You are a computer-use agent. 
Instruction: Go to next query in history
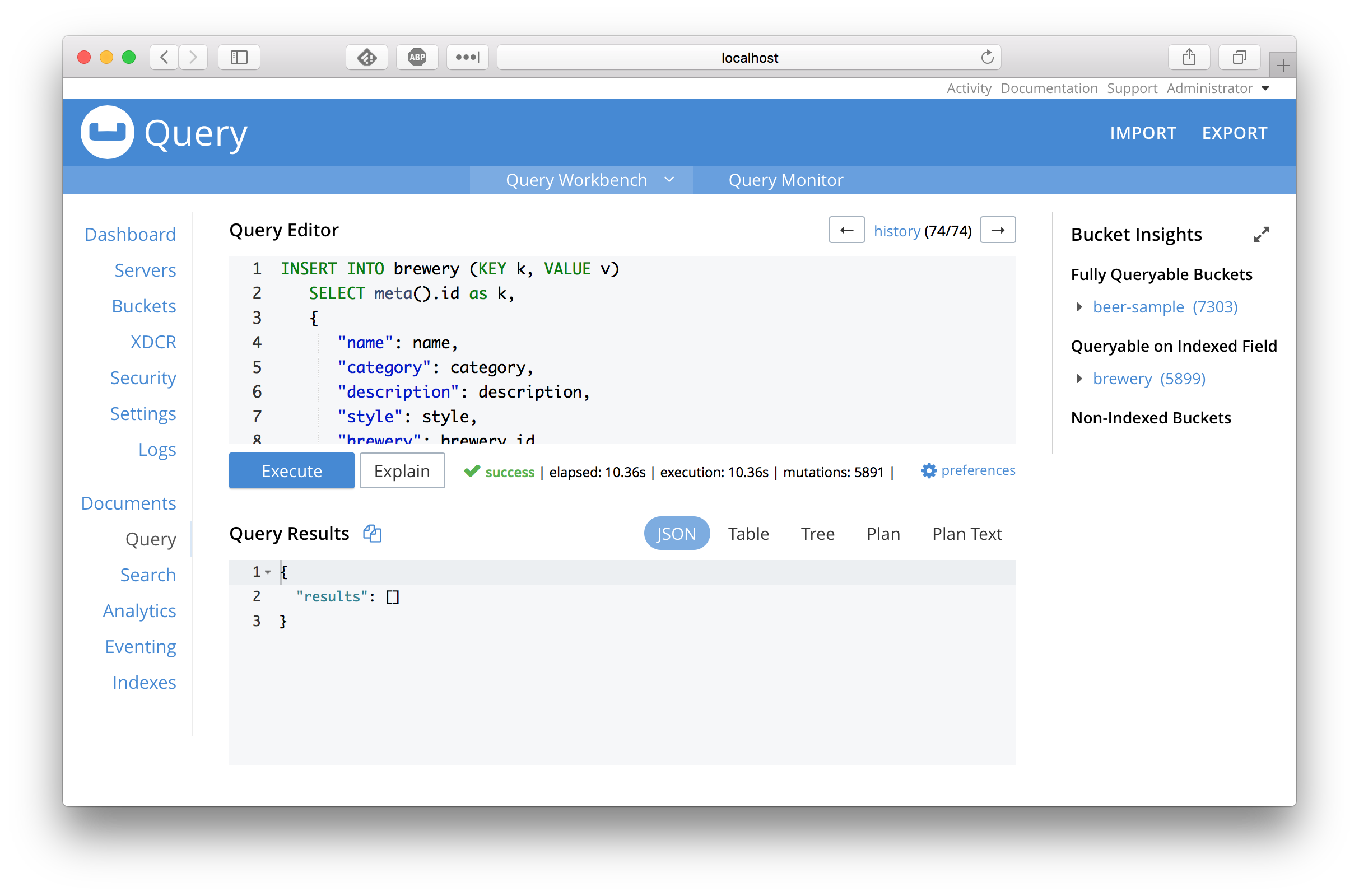(x=997, y=230)
